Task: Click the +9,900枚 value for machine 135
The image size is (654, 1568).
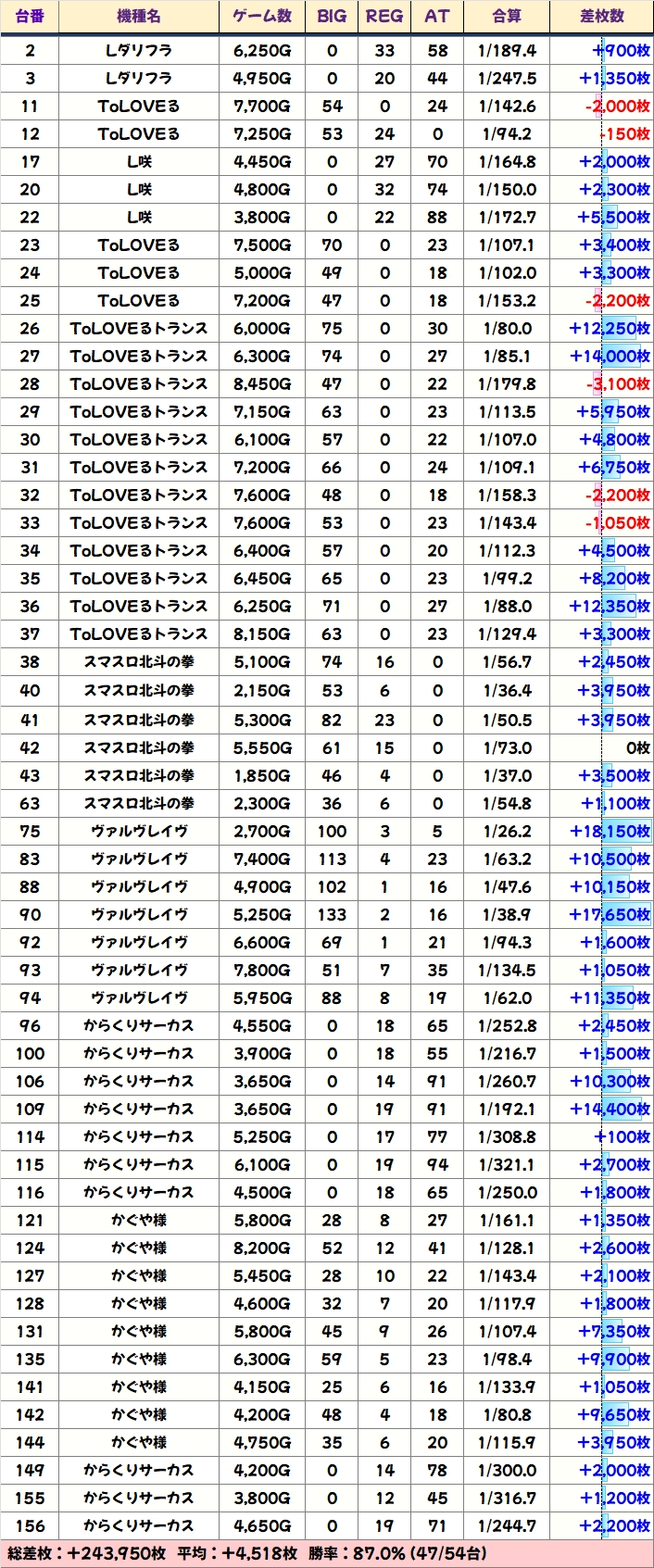Action: [x=614, y=1359]
